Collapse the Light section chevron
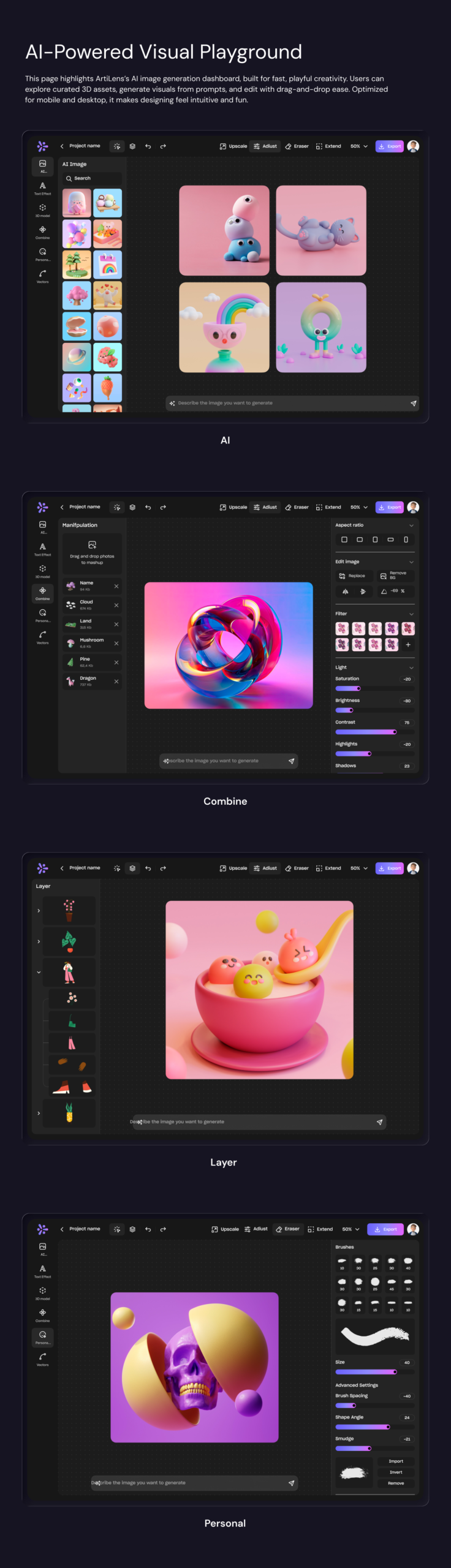Image resolution: width=451 pixels, height=1568 pixels. [411, 668]
